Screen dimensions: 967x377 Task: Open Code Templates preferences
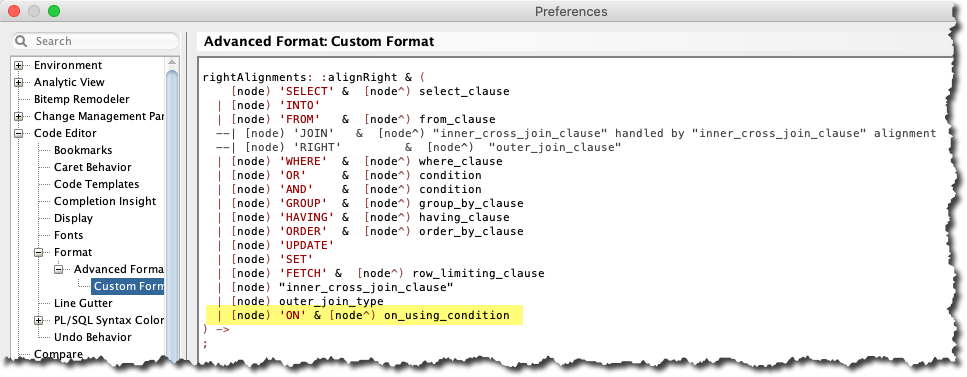pos(96,184)
